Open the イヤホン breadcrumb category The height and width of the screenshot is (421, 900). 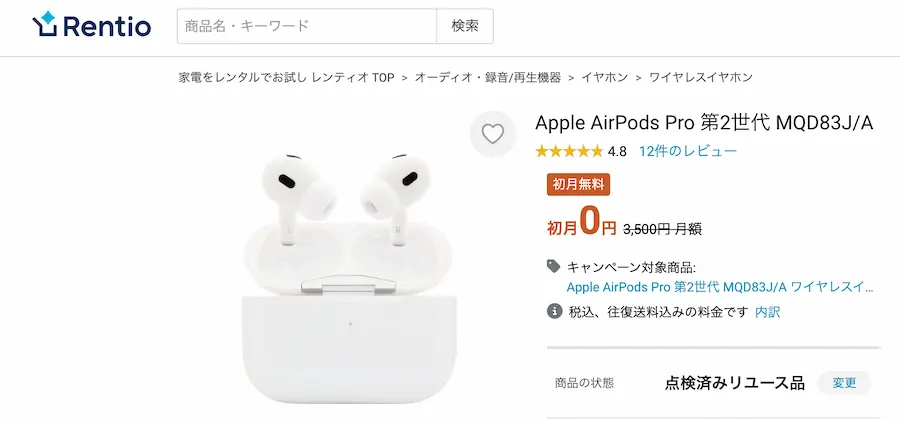(x=604, y=78)
